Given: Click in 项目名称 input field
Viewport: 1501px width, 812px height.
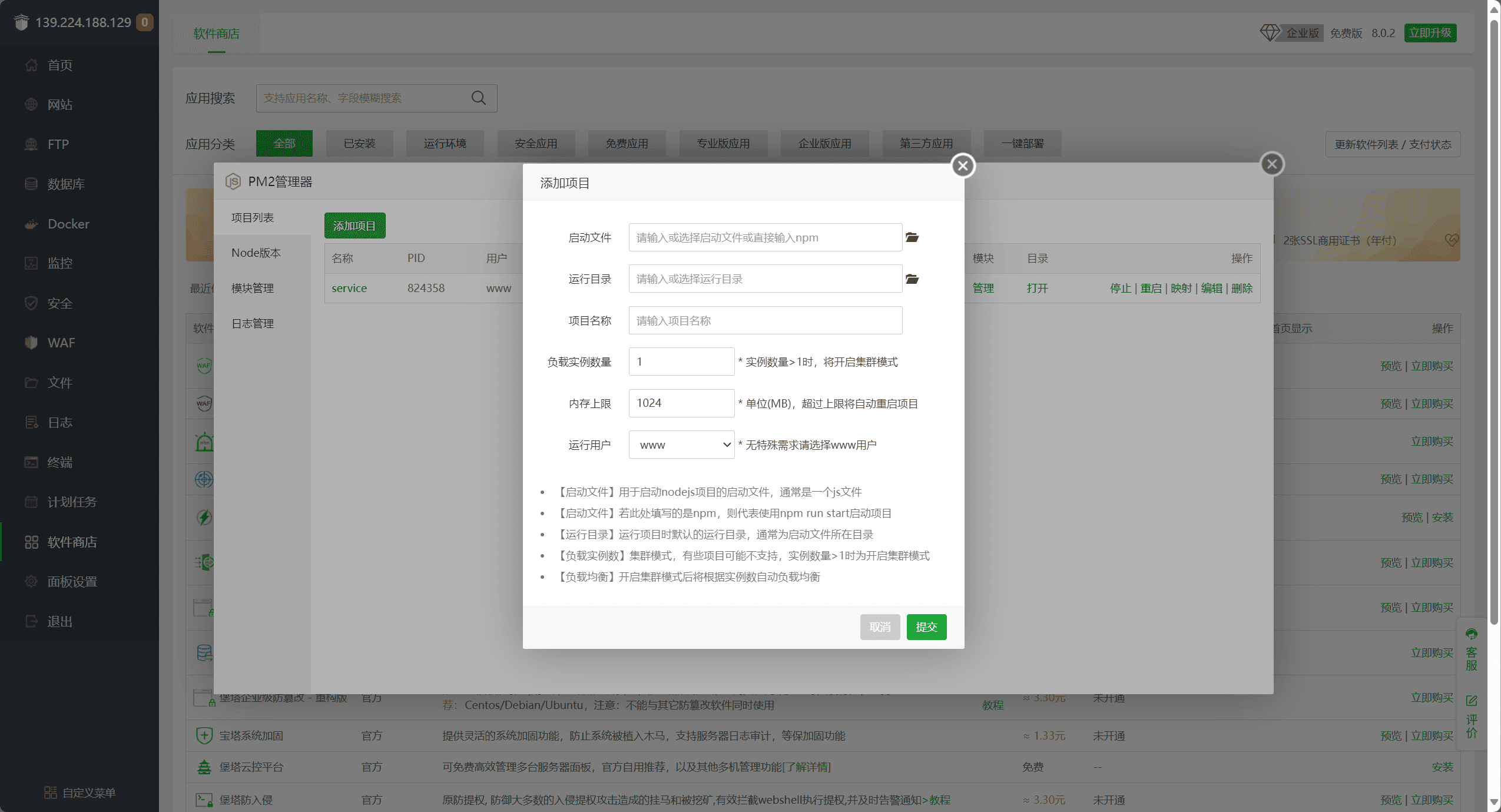Looking at the screenshot, I should click(765, 320).
